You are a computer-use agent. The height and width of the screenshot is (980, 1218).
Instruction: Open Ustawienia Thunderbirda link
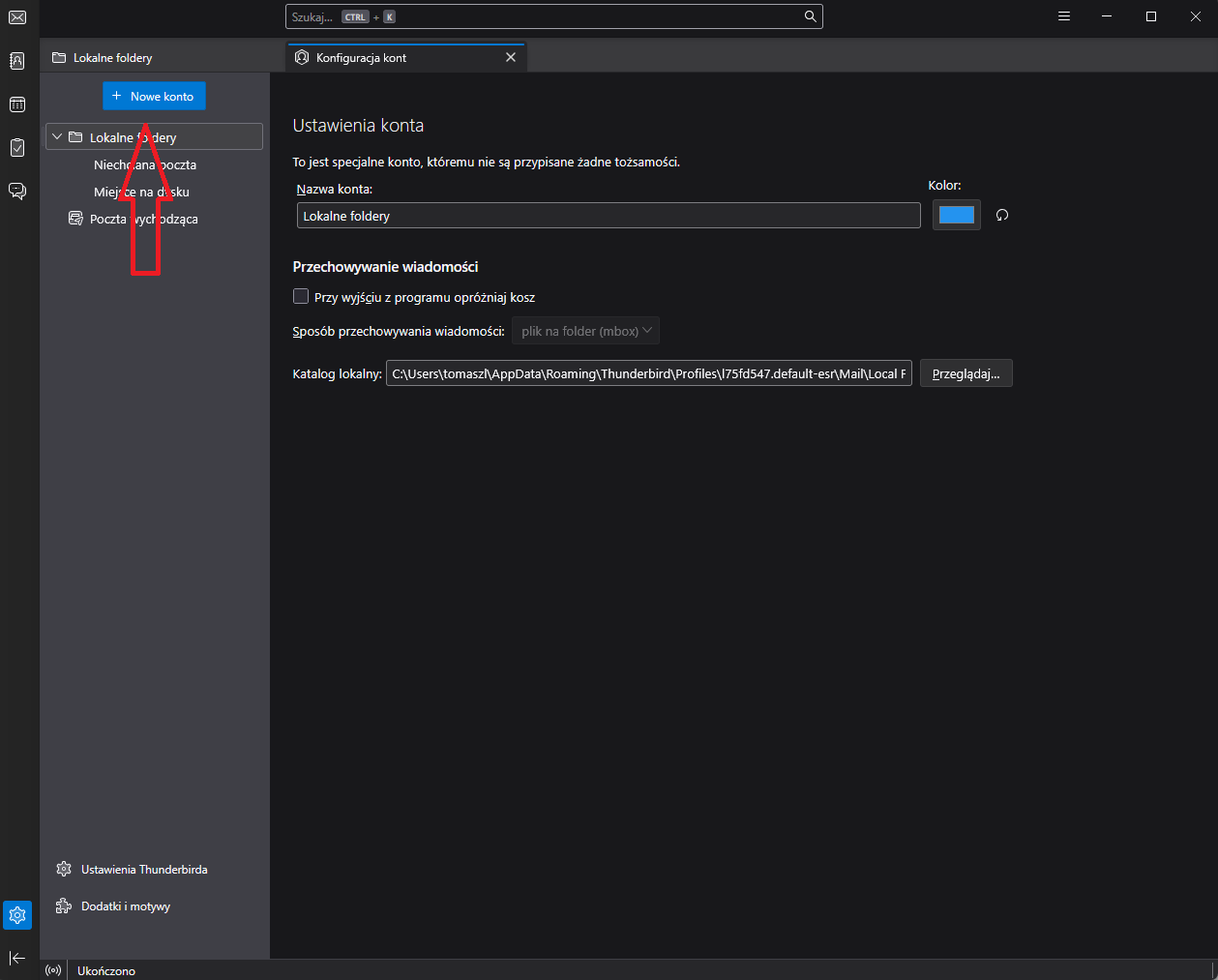coord(144,870)
